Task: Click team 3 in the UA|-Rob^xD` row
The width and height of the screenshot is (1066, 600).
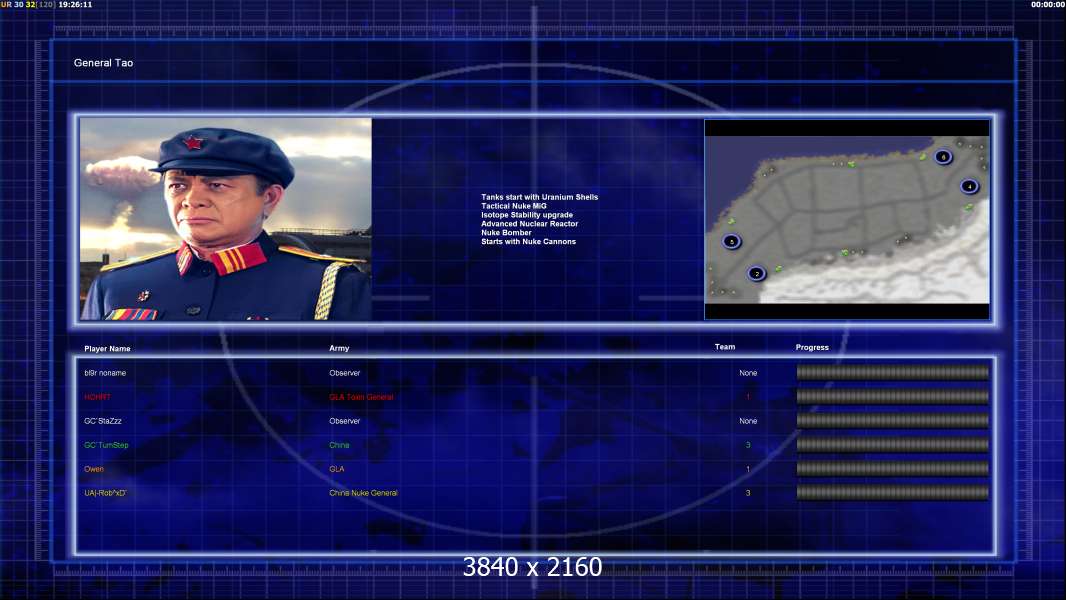Action: [748, 493]
